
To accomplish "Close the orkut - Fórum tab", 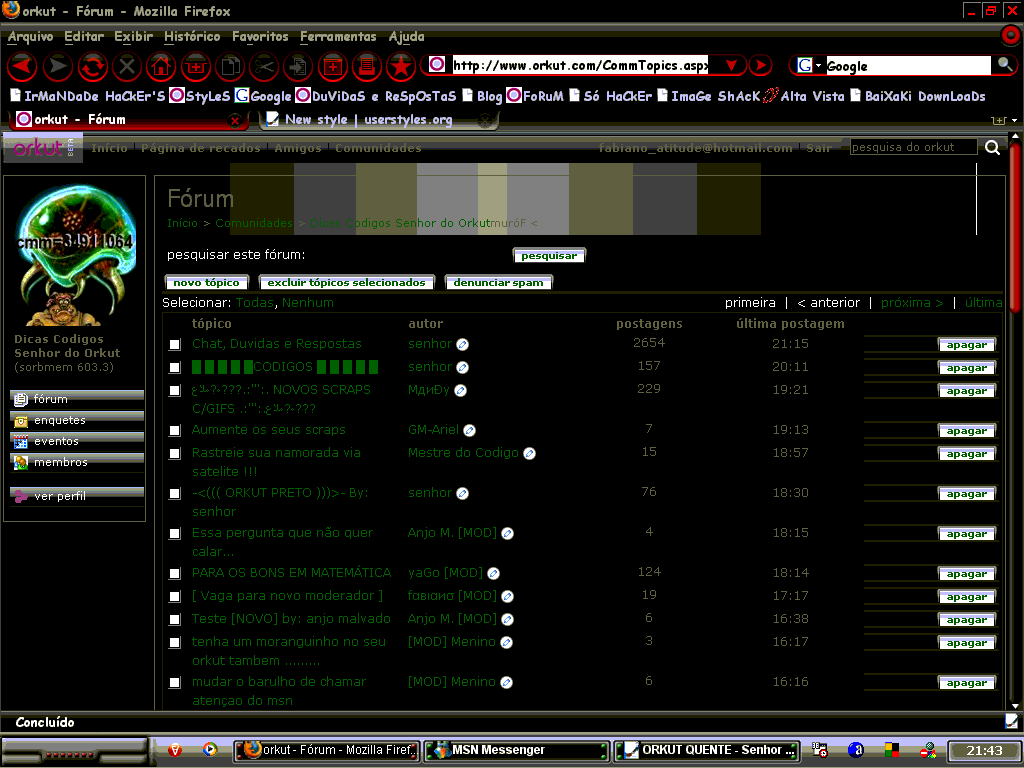I will pos(235,120).
